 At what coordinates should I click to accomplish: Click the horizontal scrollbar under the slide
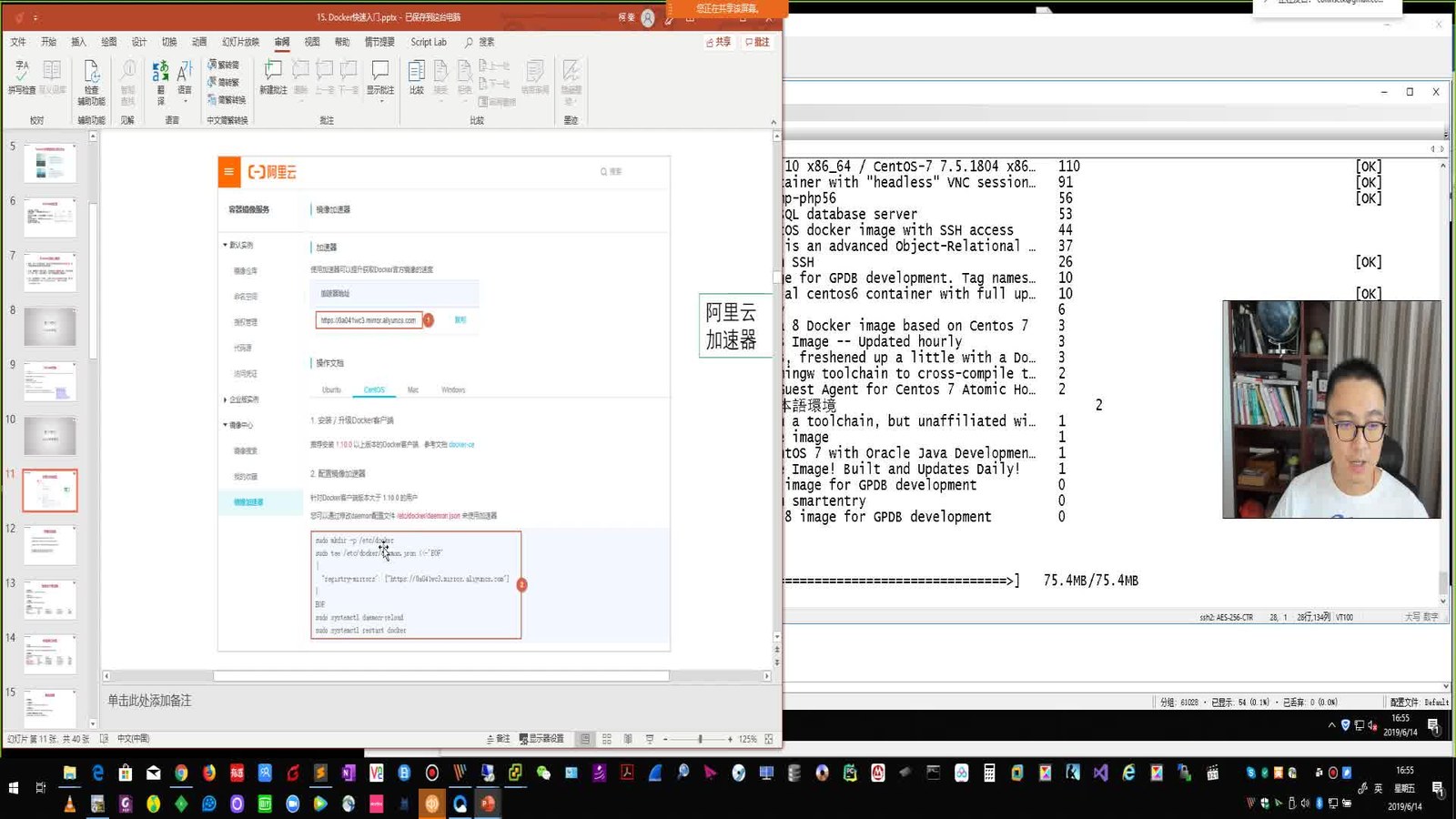[440, 676]
